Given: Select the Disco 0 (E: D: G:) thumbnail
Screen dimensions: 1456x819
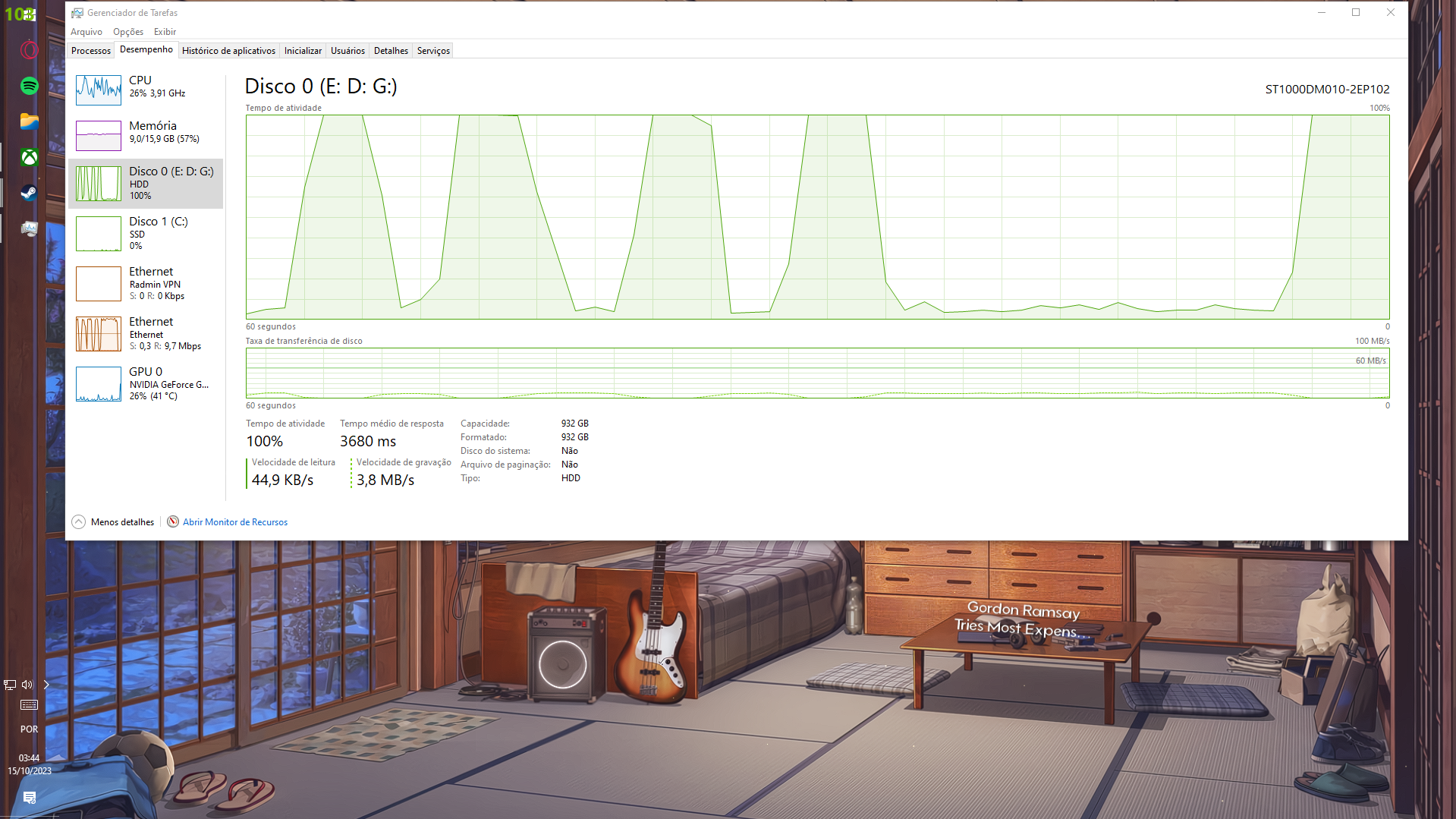Looking at the screenshot, I should (99, 184).
